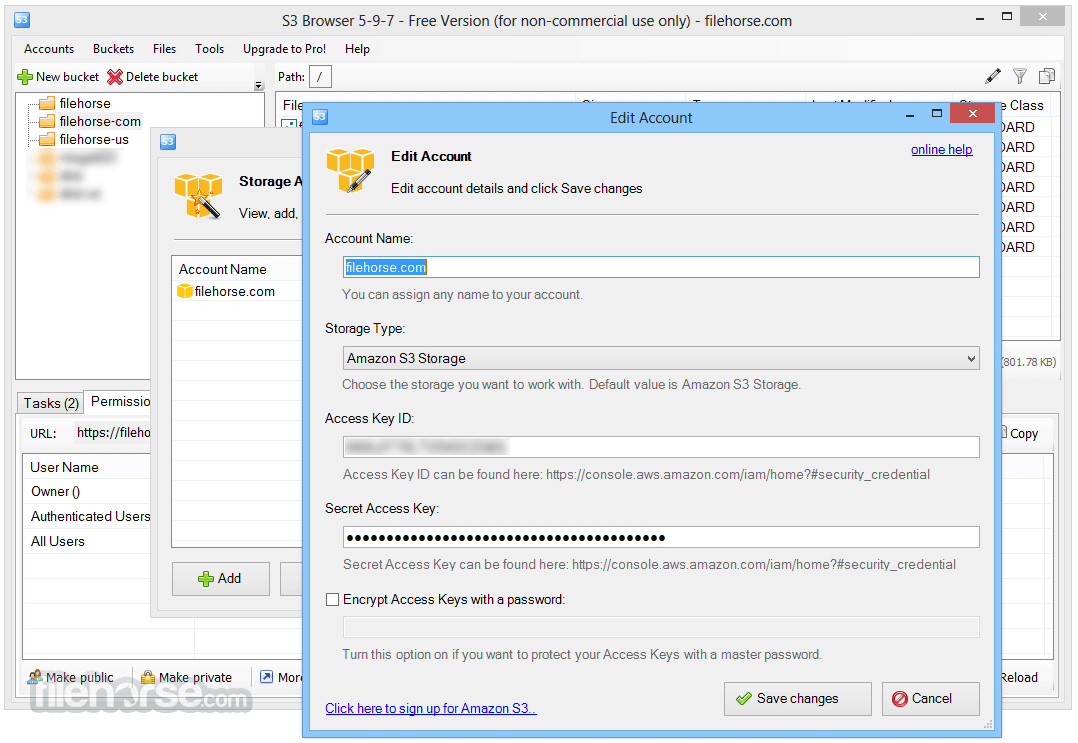
Task: Click the New bucket toolbar button
Action: [58, 77]
